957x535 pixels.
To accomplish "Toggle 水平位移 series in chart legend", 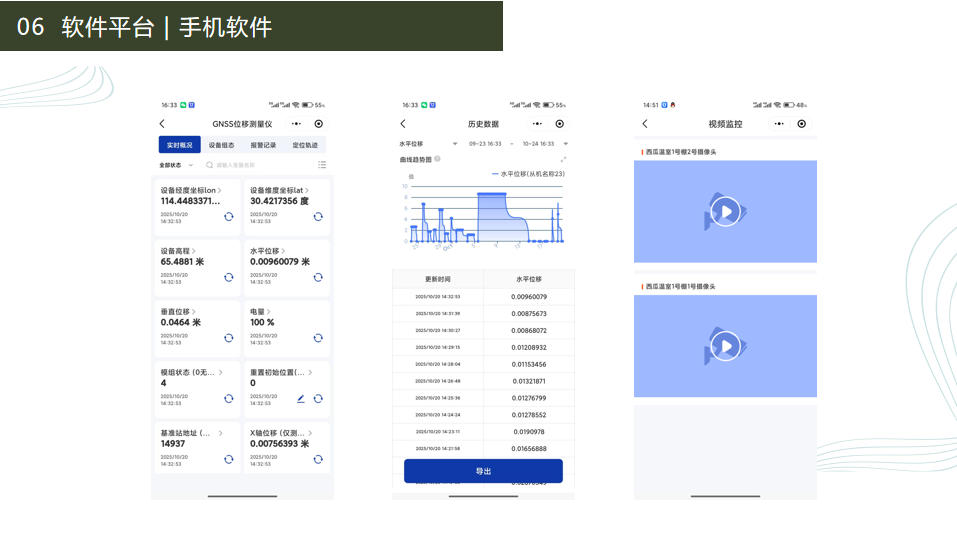I will pos(528,174).
